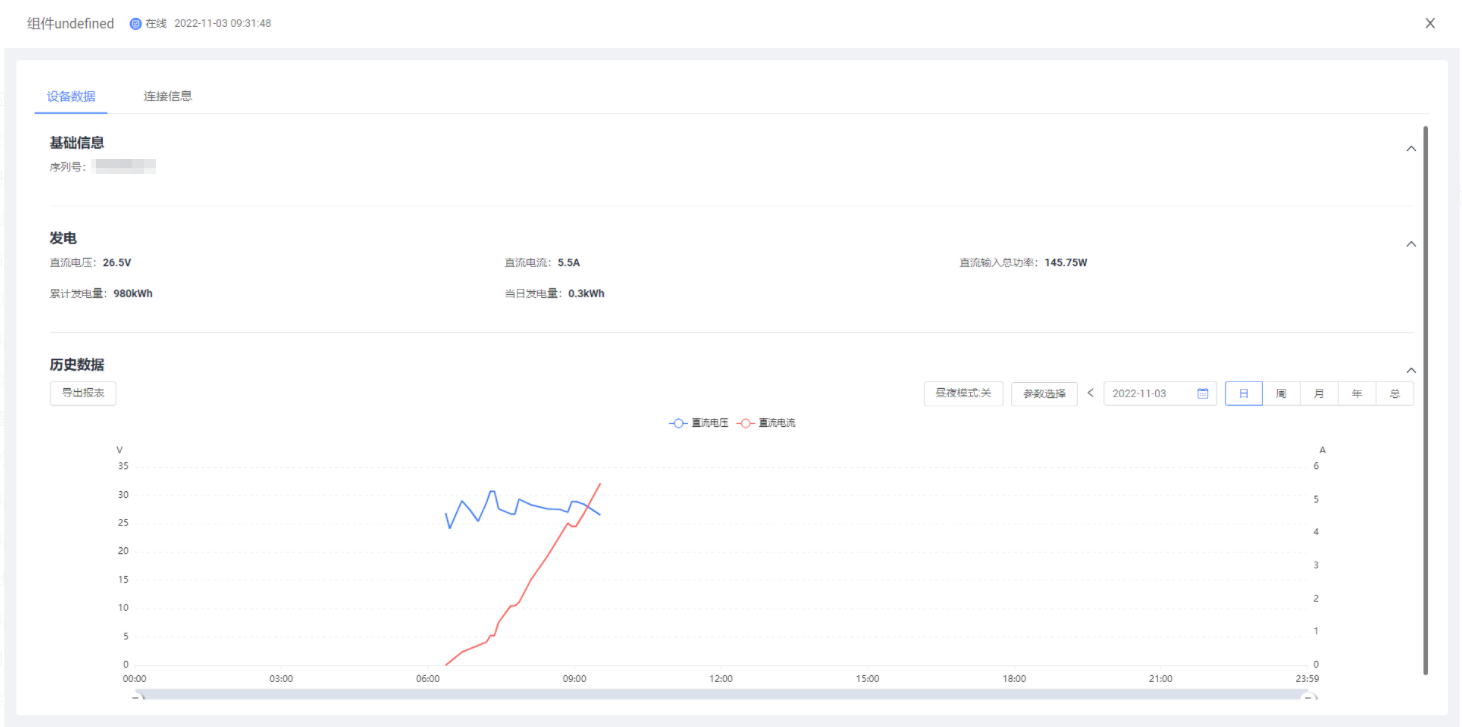Select the 月 month range option

(1319, 394)
